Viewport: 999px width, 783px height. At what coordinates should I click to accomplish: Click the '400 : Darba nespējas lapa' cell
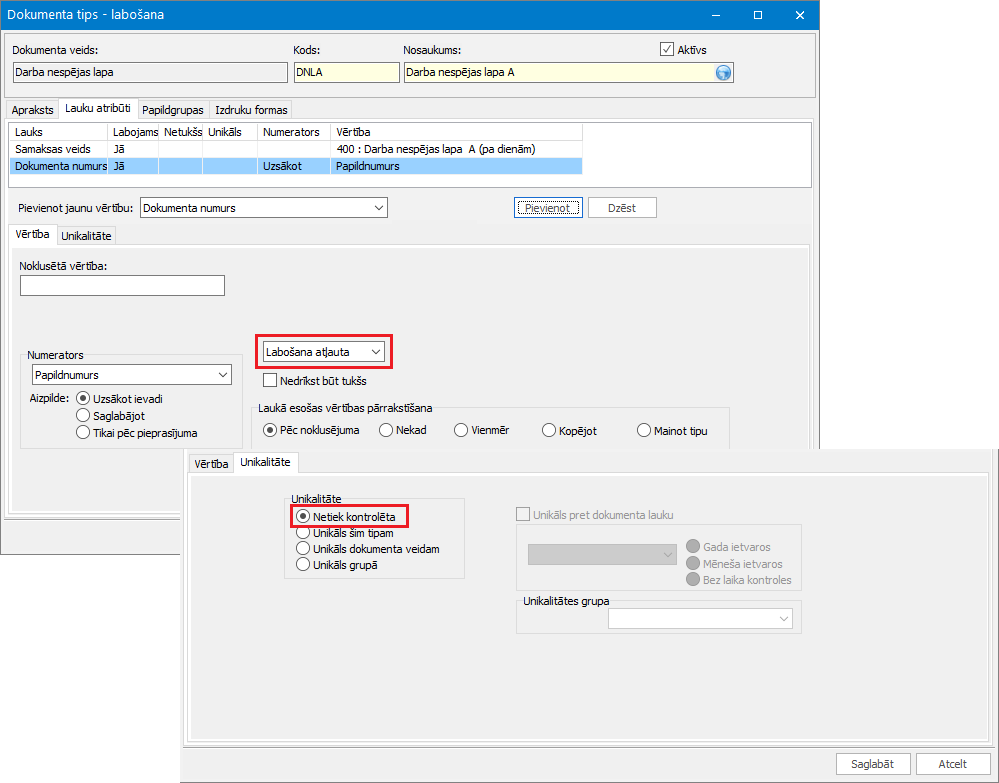tap(456, 149)
